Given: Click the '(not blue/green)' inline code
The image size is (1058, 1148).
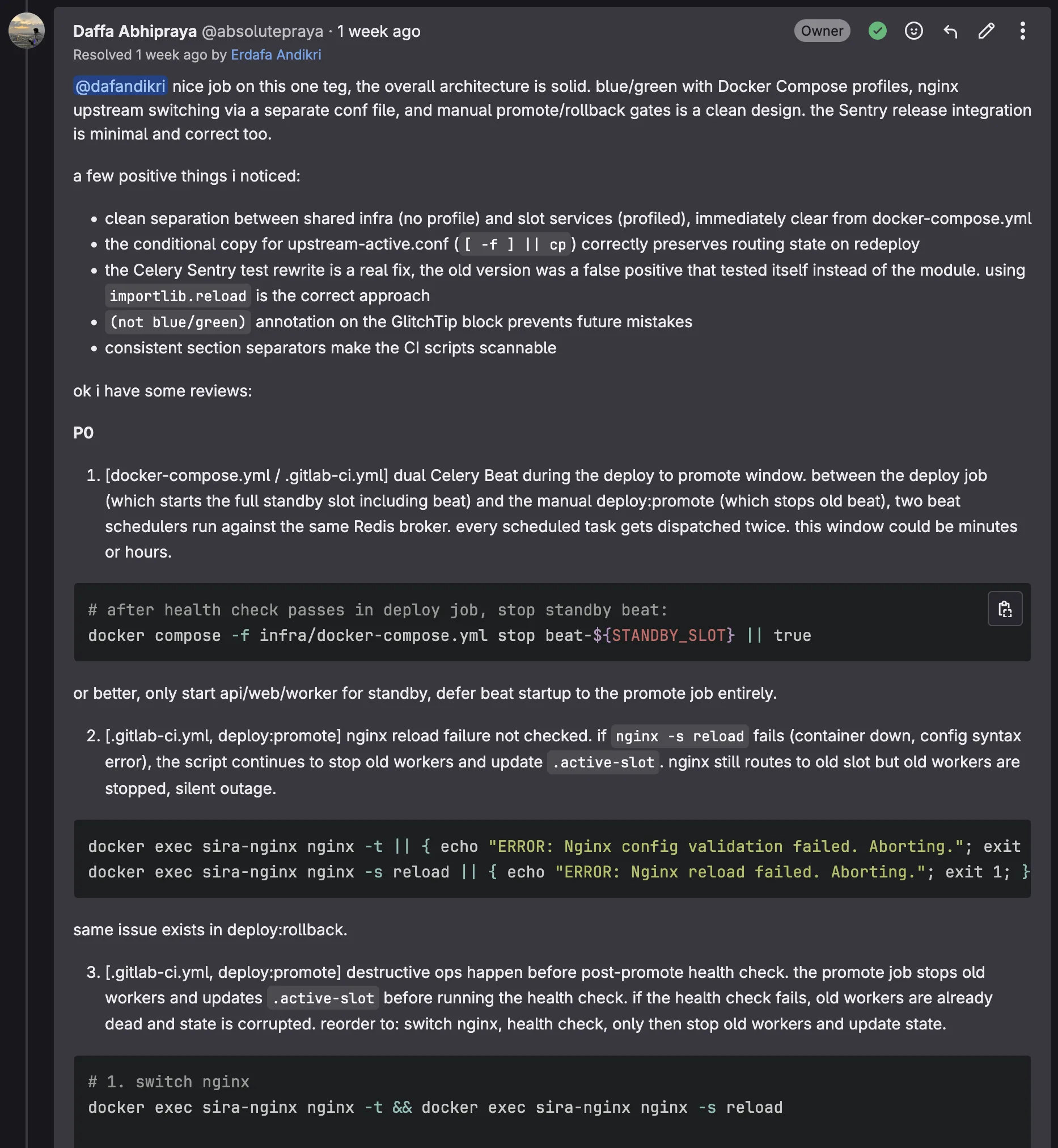Looking at the screenshot, I should [177, 322].
